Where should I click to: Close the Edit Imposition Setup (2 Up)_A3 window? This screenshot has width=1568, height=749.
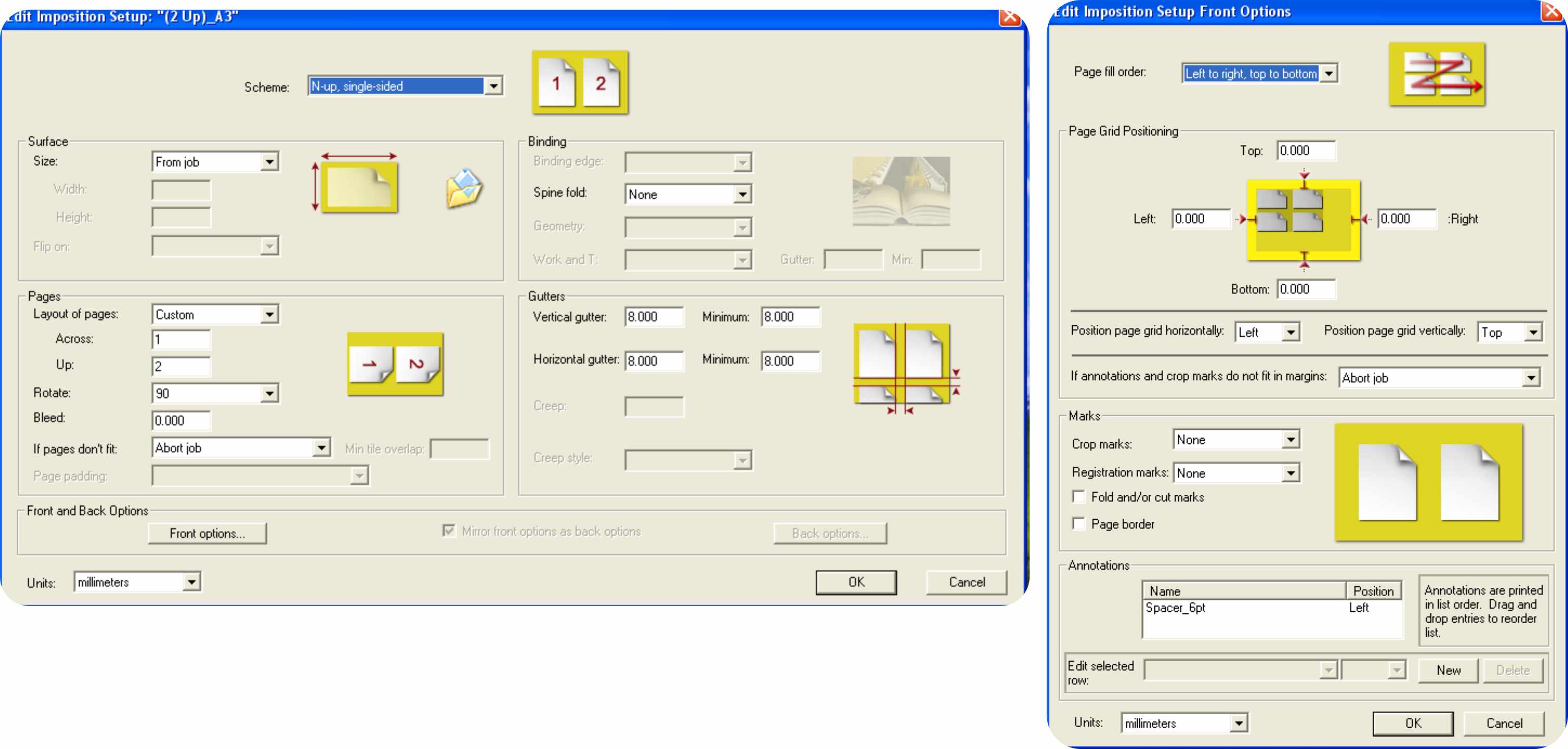(x=1010, y=17)
